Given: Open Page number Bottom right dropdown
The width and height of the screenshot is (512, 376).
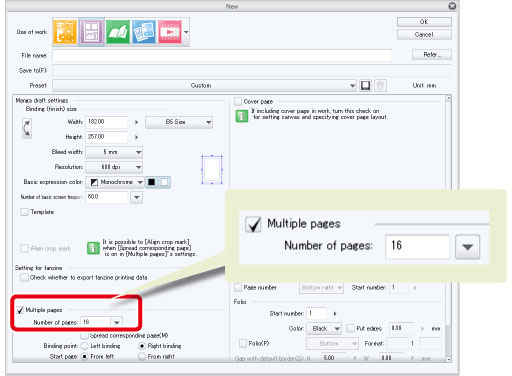Looking at the screenshot, I should point(321,288).
